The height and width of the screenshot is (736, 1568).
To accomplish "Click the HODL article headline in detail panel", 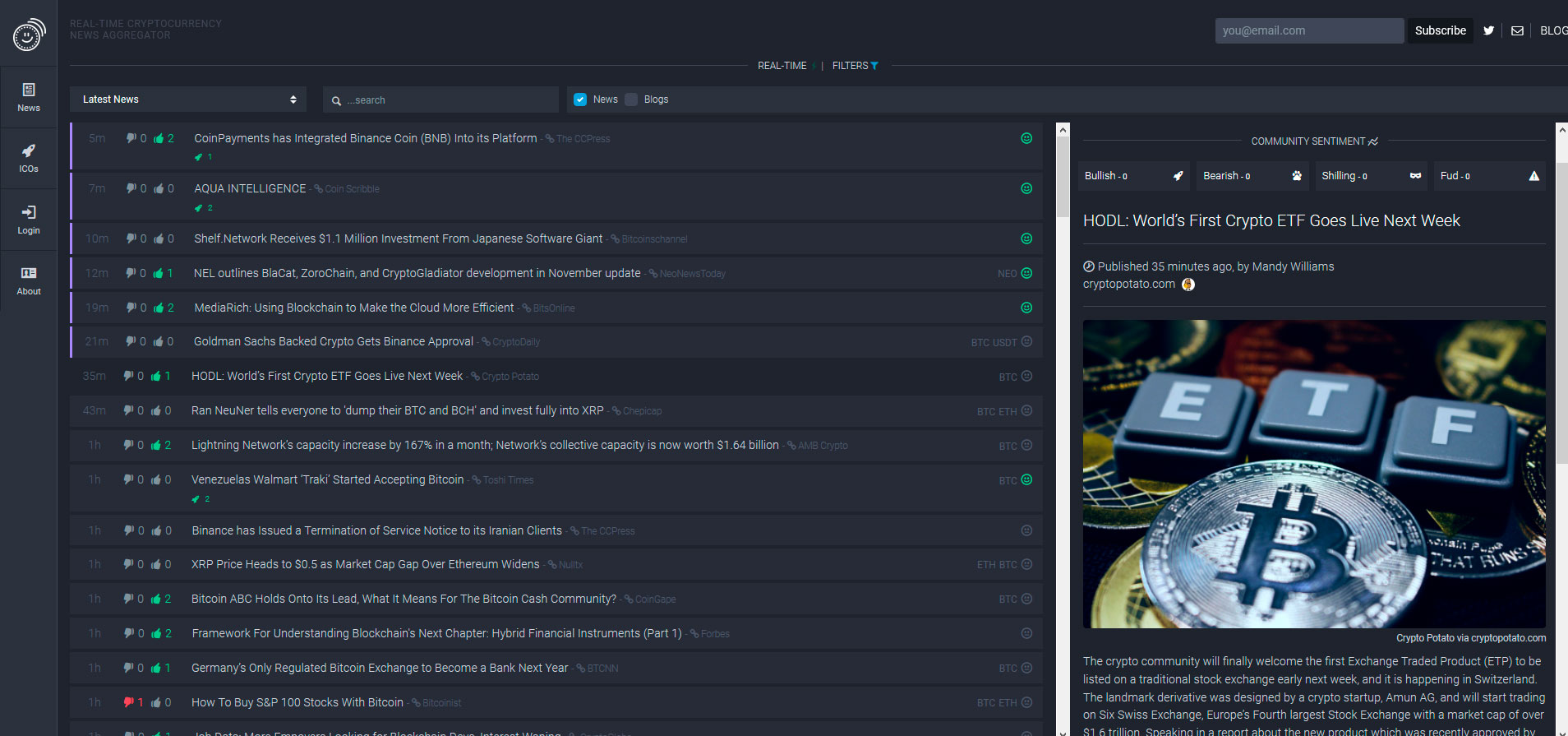I will 1271,220.
